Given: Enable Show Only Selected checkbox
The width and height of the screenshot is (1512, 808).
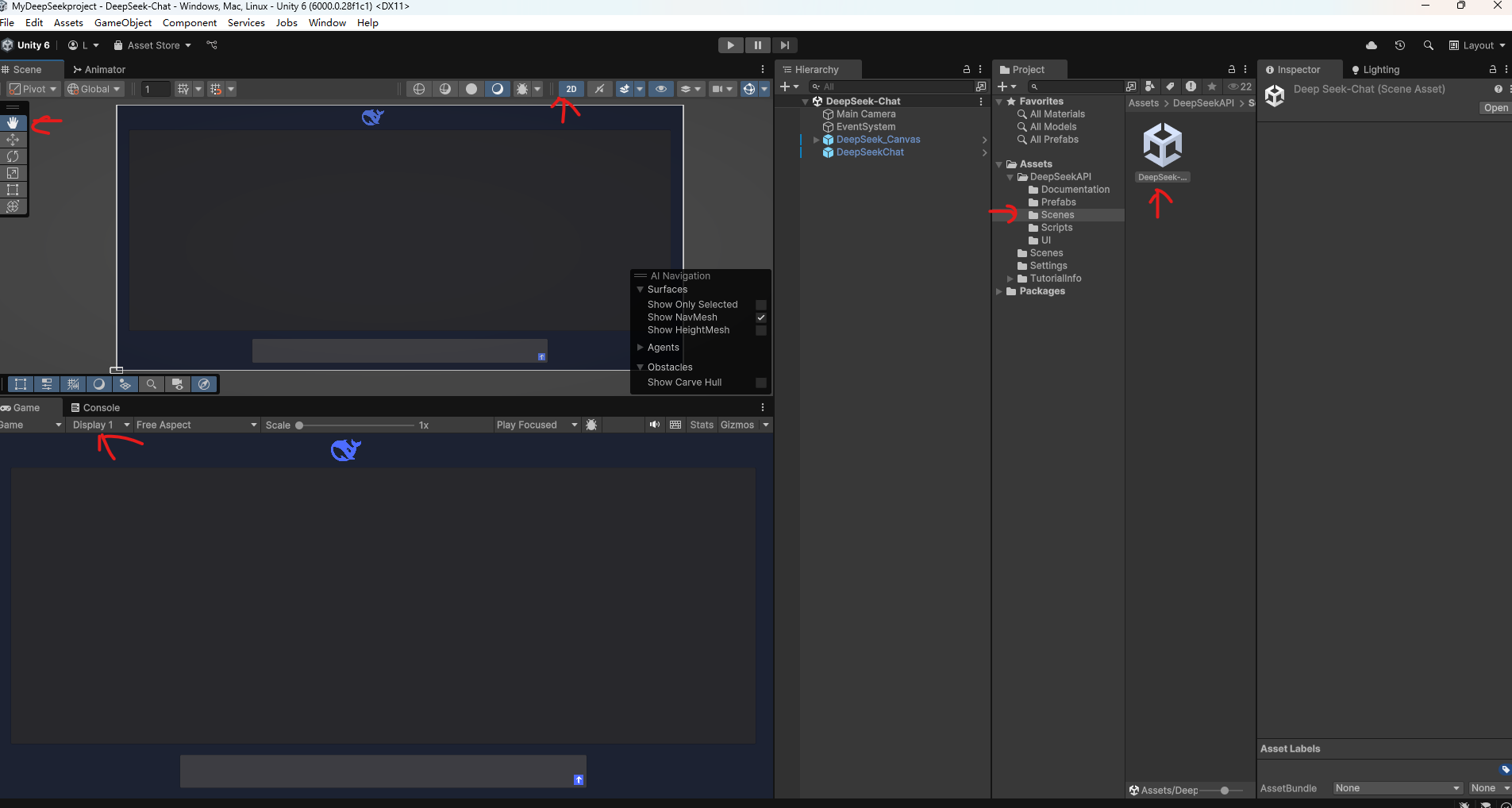Looking at the screenshot, I should pyautogui.click(x=761, y=305).
